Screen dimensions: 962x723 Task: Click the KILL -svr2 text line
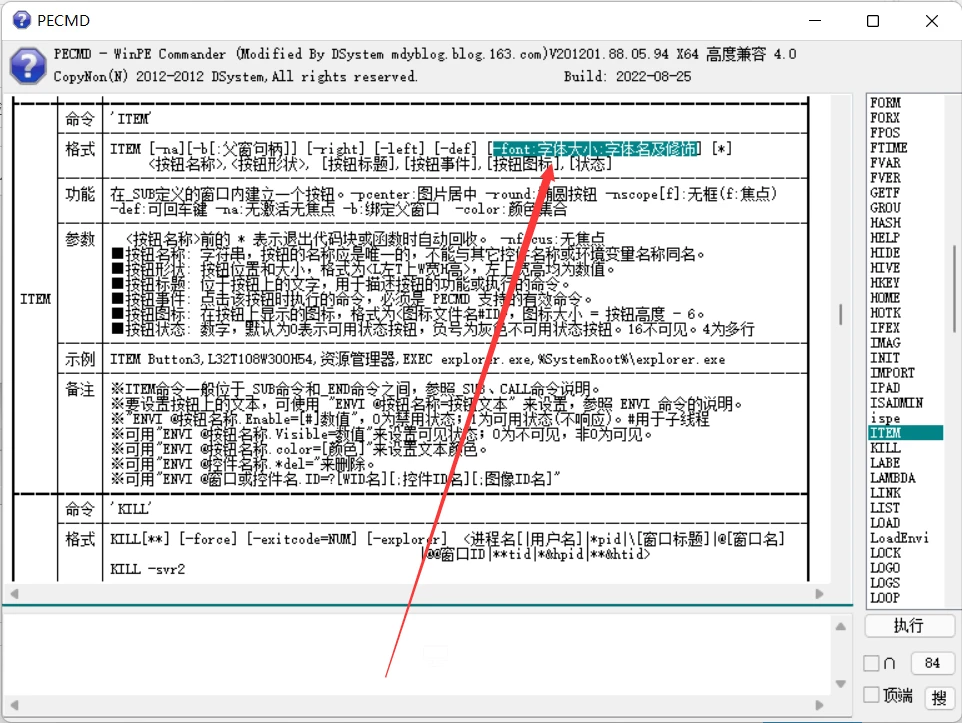tap(147, 569)
